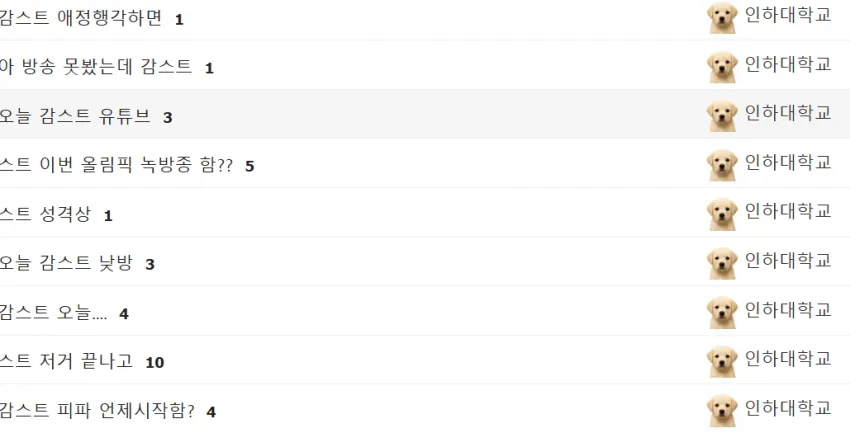Open the post '아 방송 못봤는데 감스트'
Viewport: 850px width, 433px height.
tap(96, 67)
